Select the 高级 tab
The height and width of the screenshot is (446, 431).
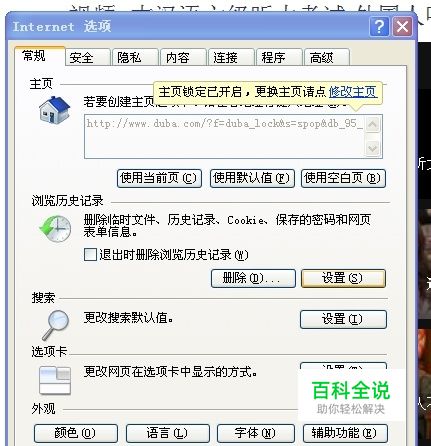[326, 57]
